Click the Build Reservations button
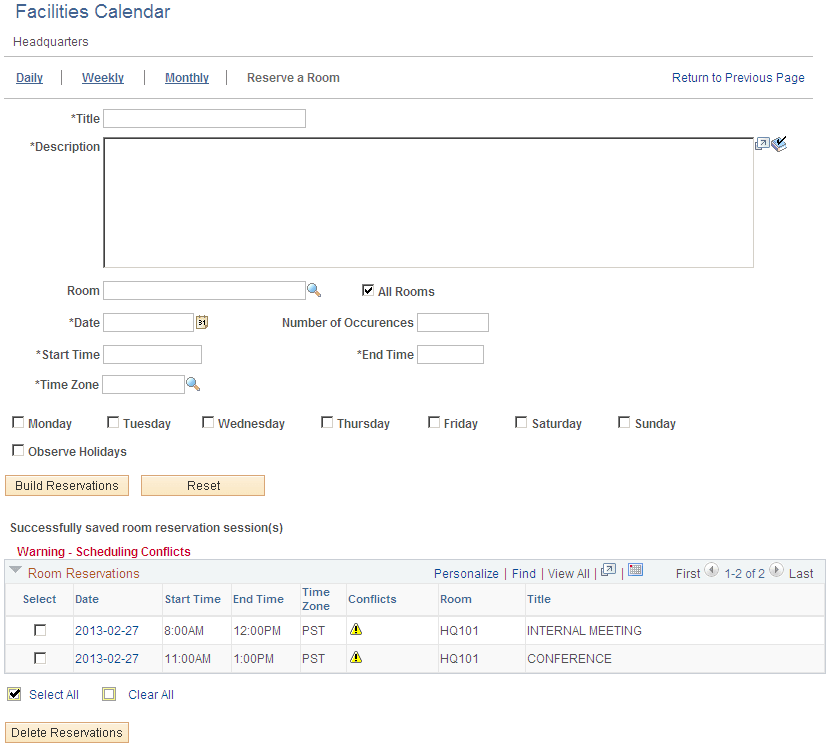 [67, 485]
